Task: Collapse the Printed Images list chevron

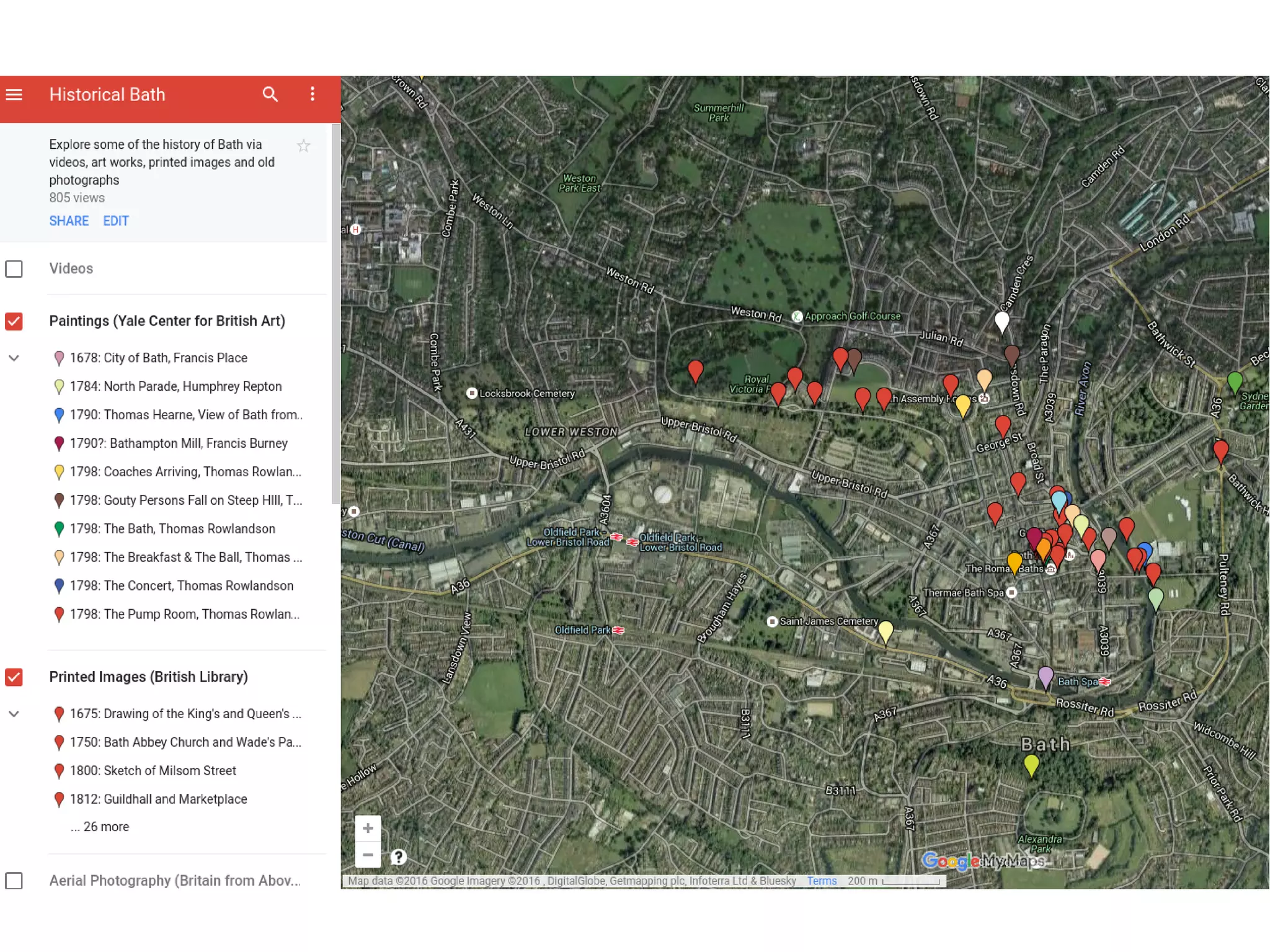Action: pos(14,714)
